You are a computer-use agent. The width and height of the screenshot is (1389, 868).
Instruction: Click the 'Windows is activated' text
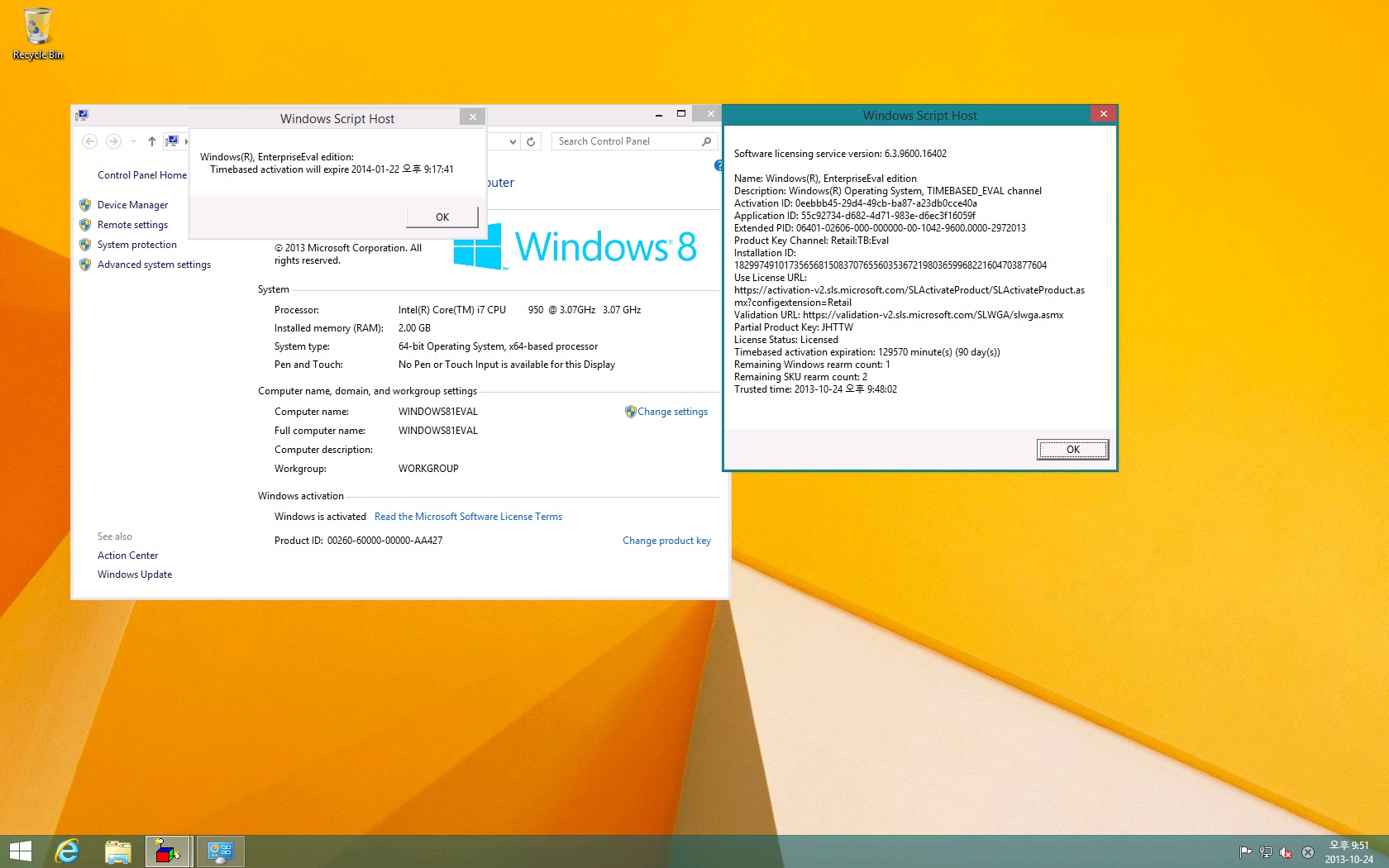click(x=320, y=517)
